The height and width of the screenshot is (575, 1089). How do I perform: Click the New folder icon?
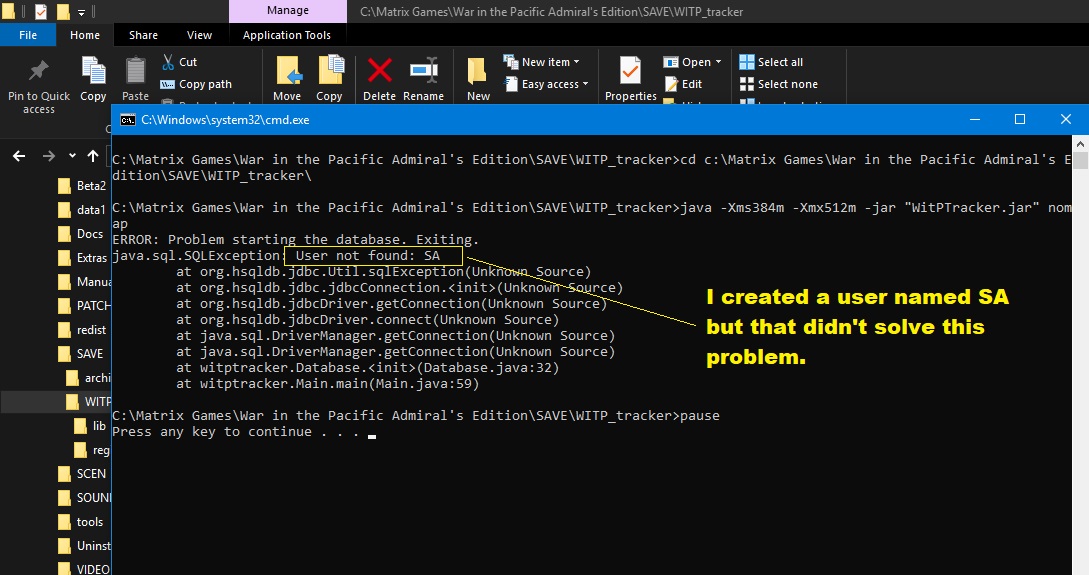pos(478,71)
